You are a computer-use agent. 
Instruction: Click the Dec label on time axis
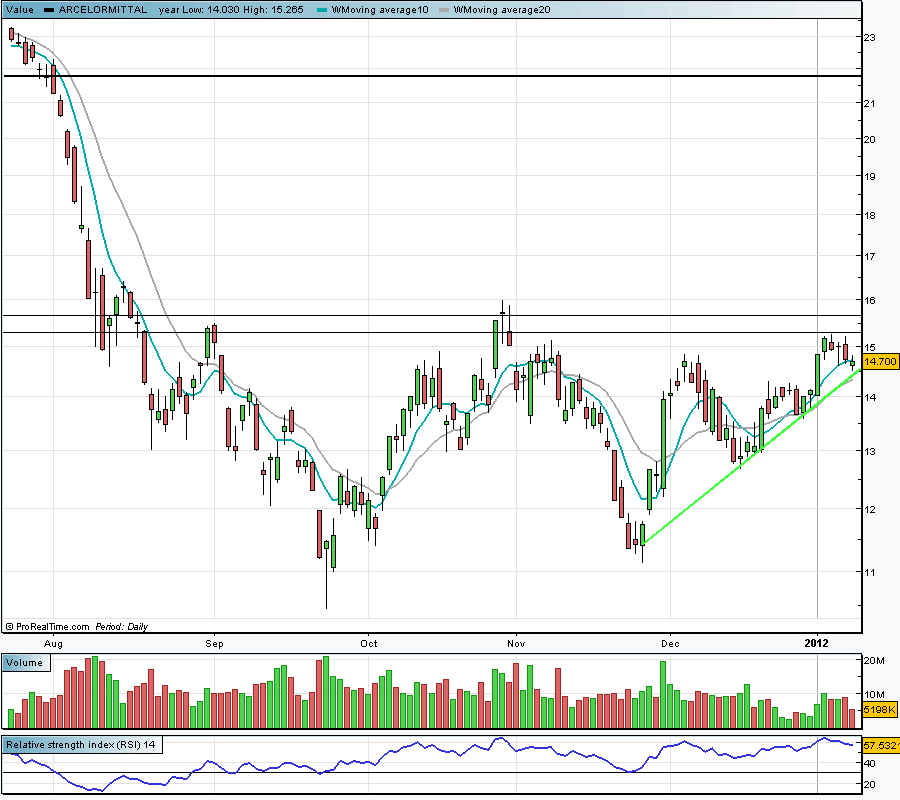[670, 643]
